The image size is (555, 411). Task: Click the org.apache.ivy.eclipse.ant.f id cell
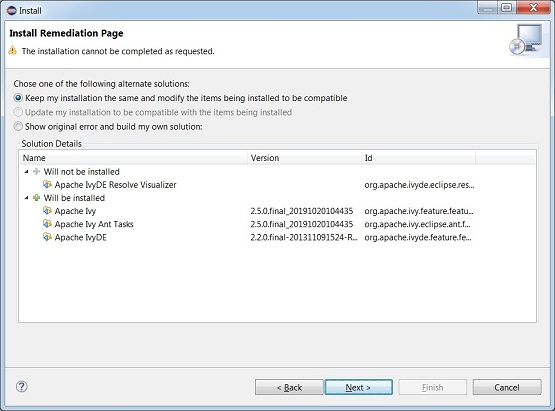417,224
